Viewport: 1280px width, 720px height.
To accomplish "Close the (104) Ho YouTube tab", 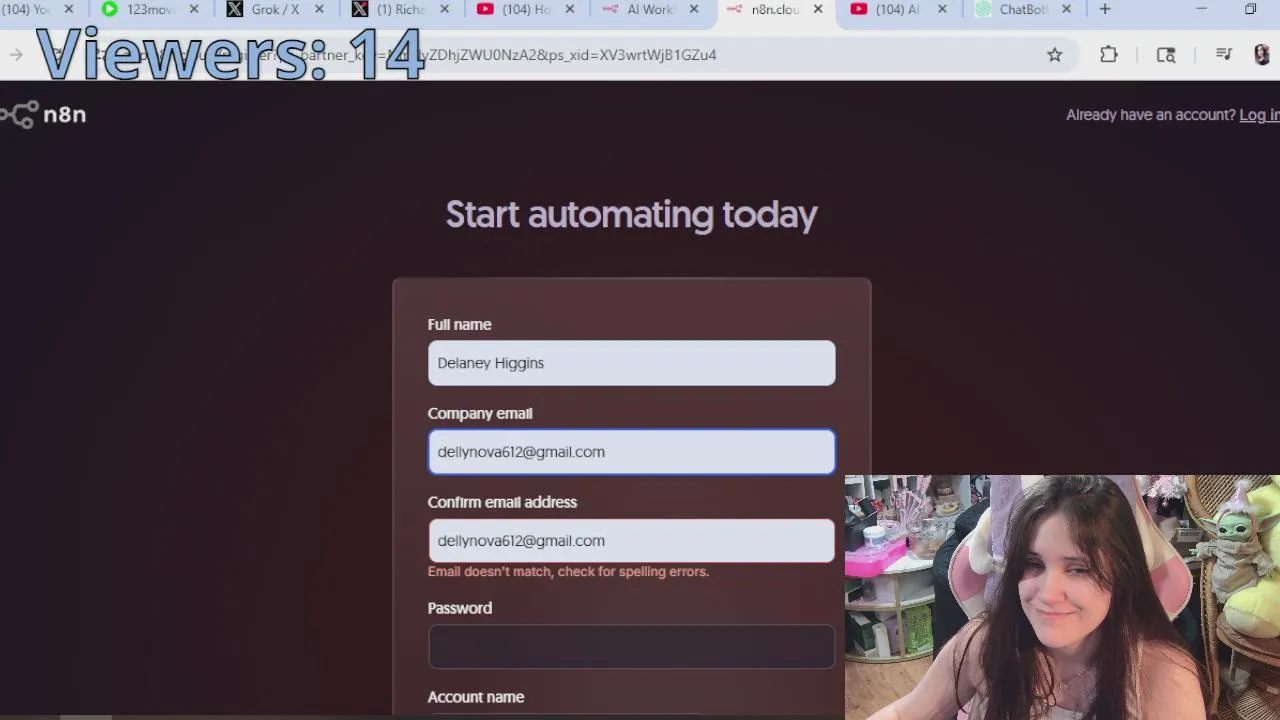I will [569, 9].
